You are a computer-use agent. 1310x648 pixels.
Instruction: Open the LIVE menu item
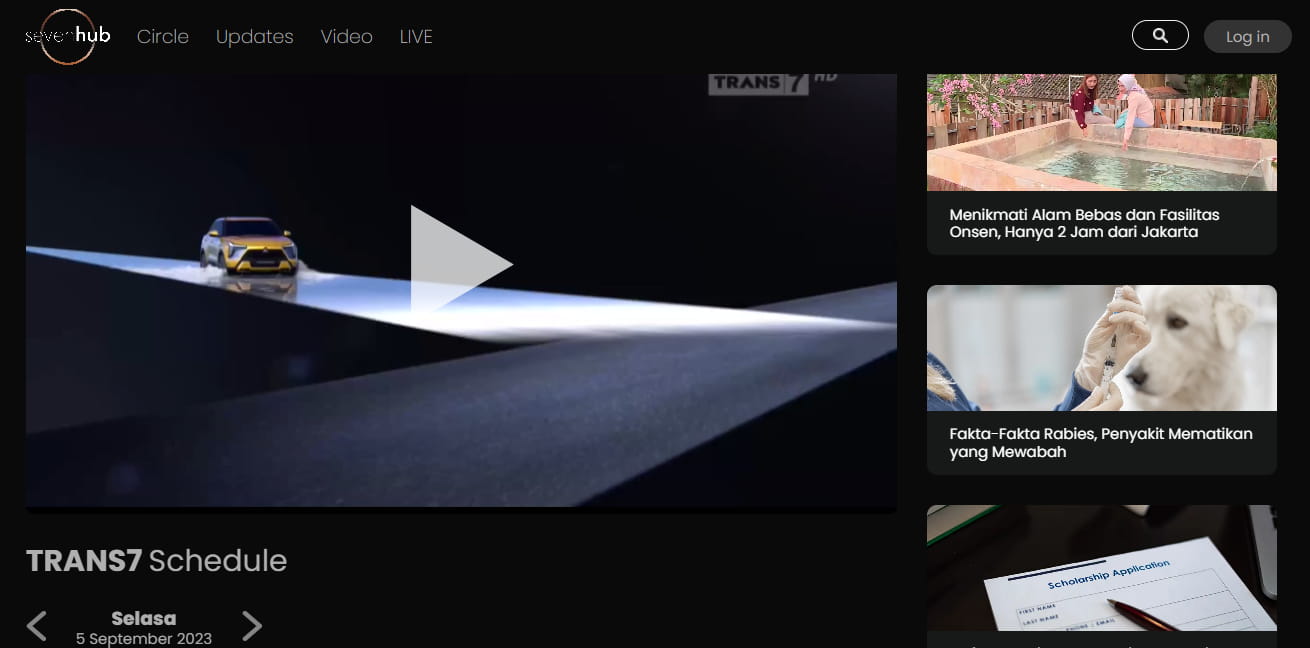point(416,36)
